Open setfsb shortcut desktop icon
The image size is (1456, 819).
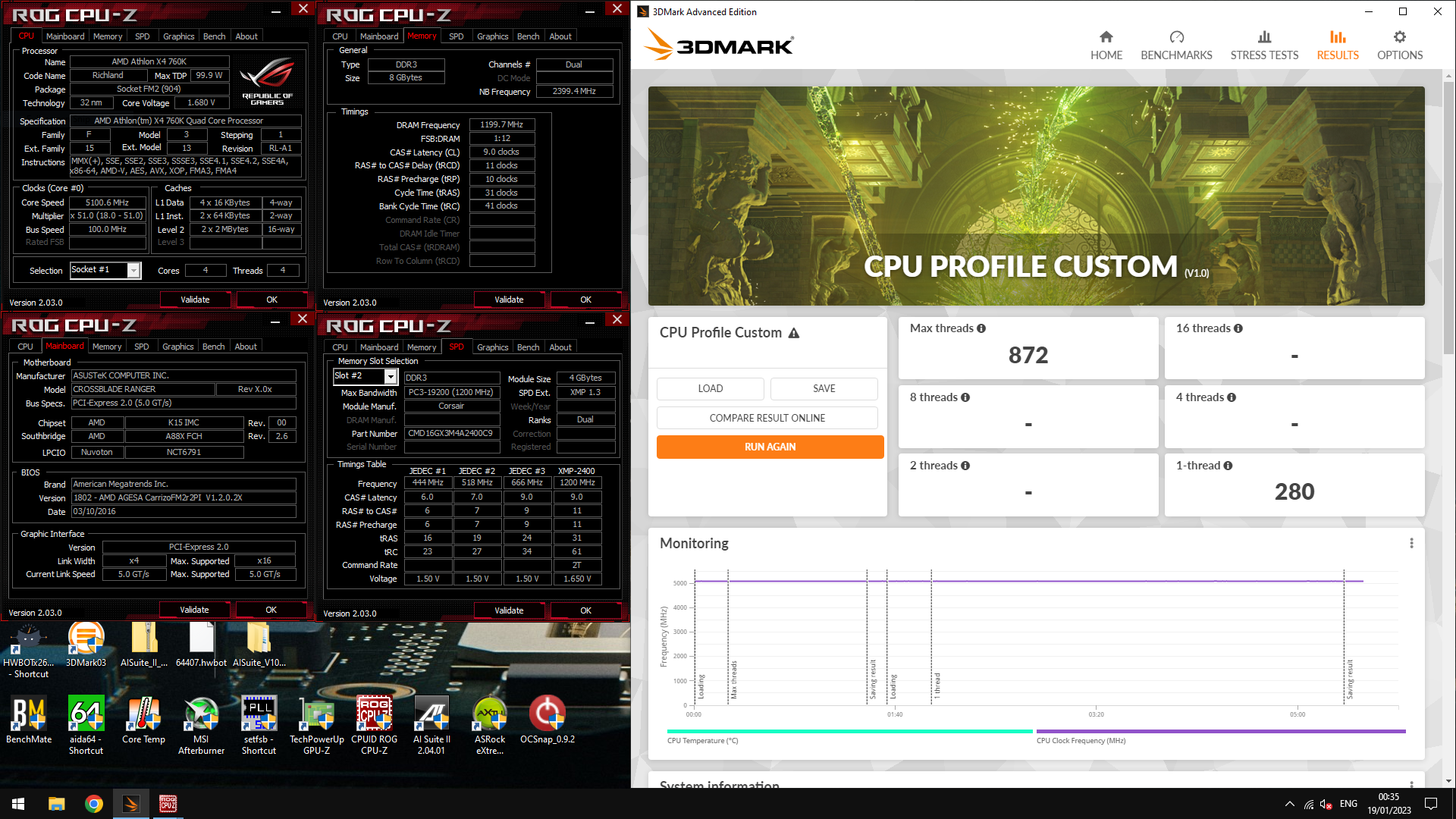pos(259,724)
